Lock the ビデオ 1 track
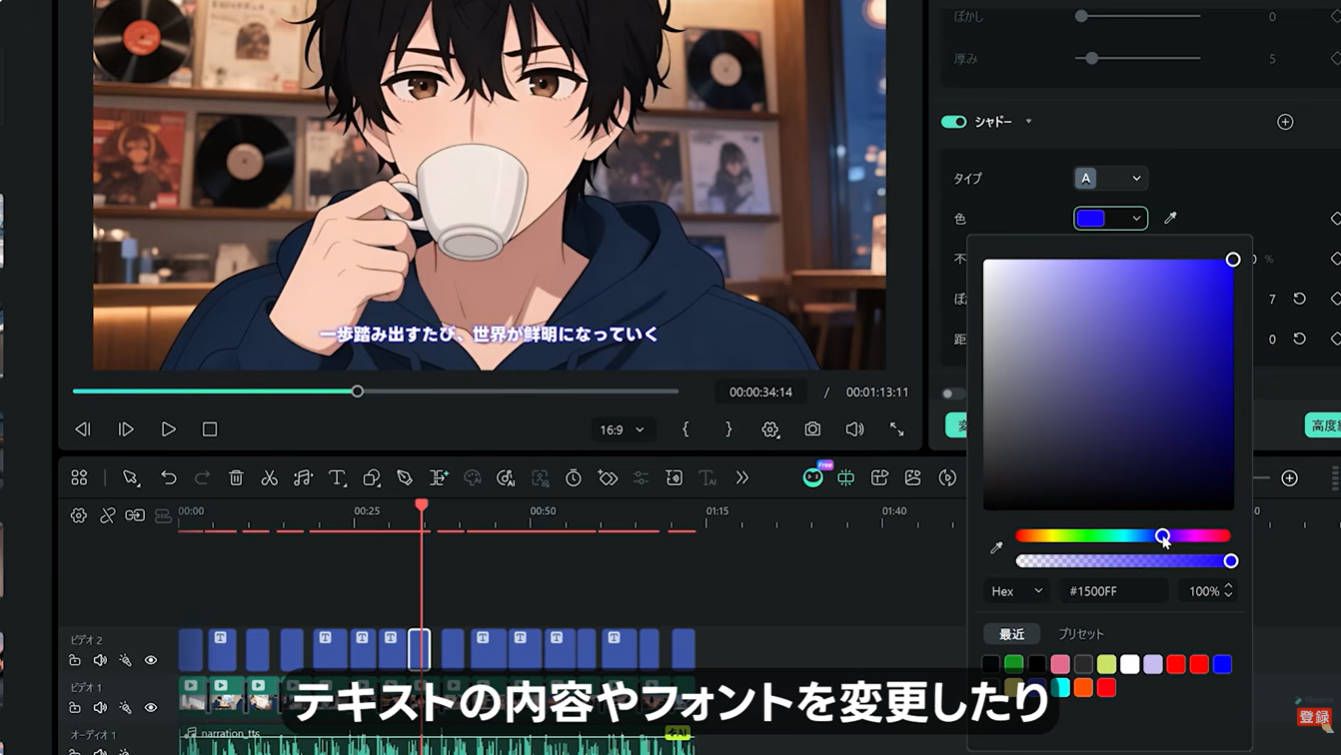 75,708
